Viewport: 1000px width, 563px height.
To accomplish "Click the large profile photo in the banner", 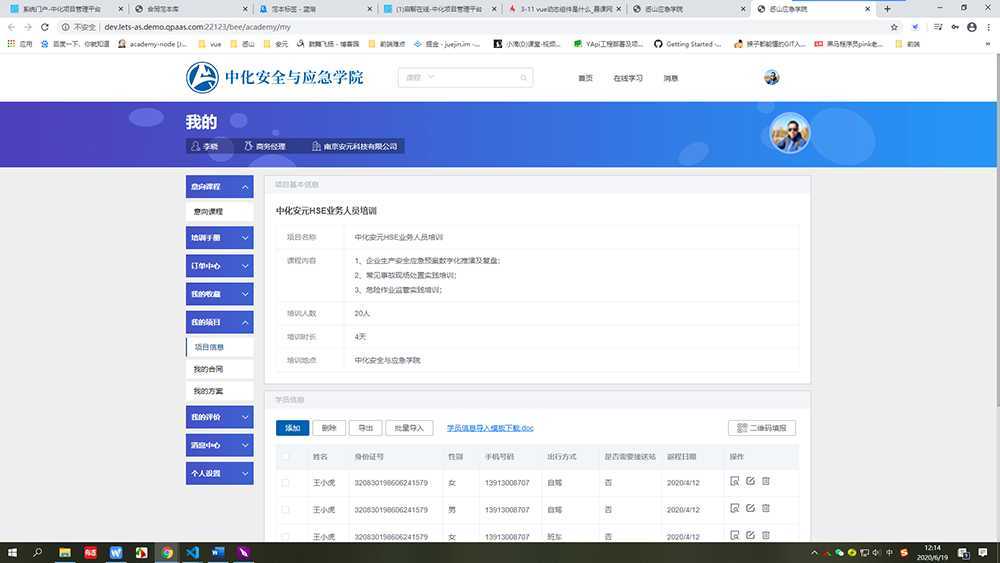I will tap(790, 133).
